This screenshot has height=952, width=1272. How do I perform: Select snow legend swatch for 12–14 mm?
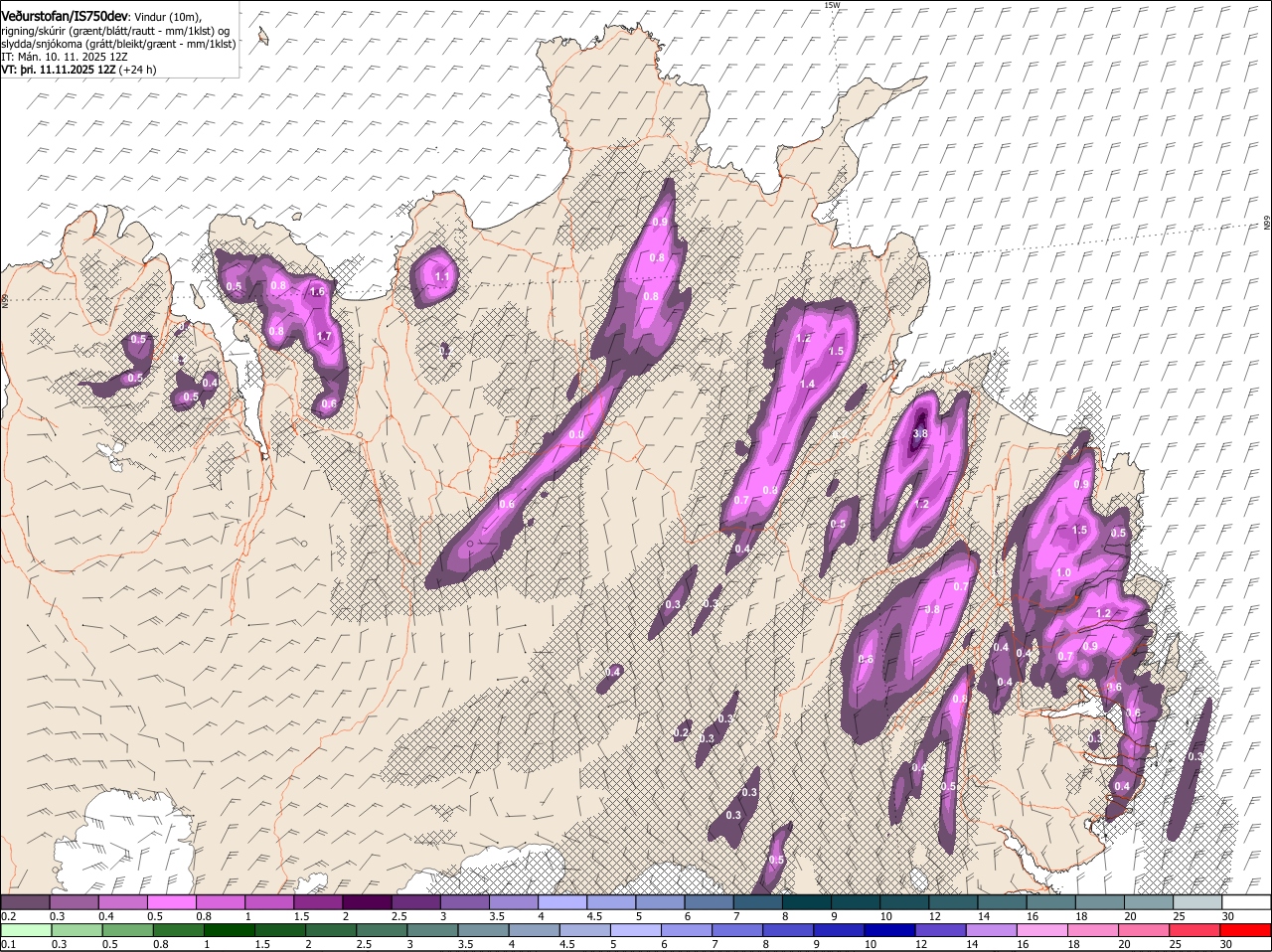pyautogui.click(x=953, y=901)
